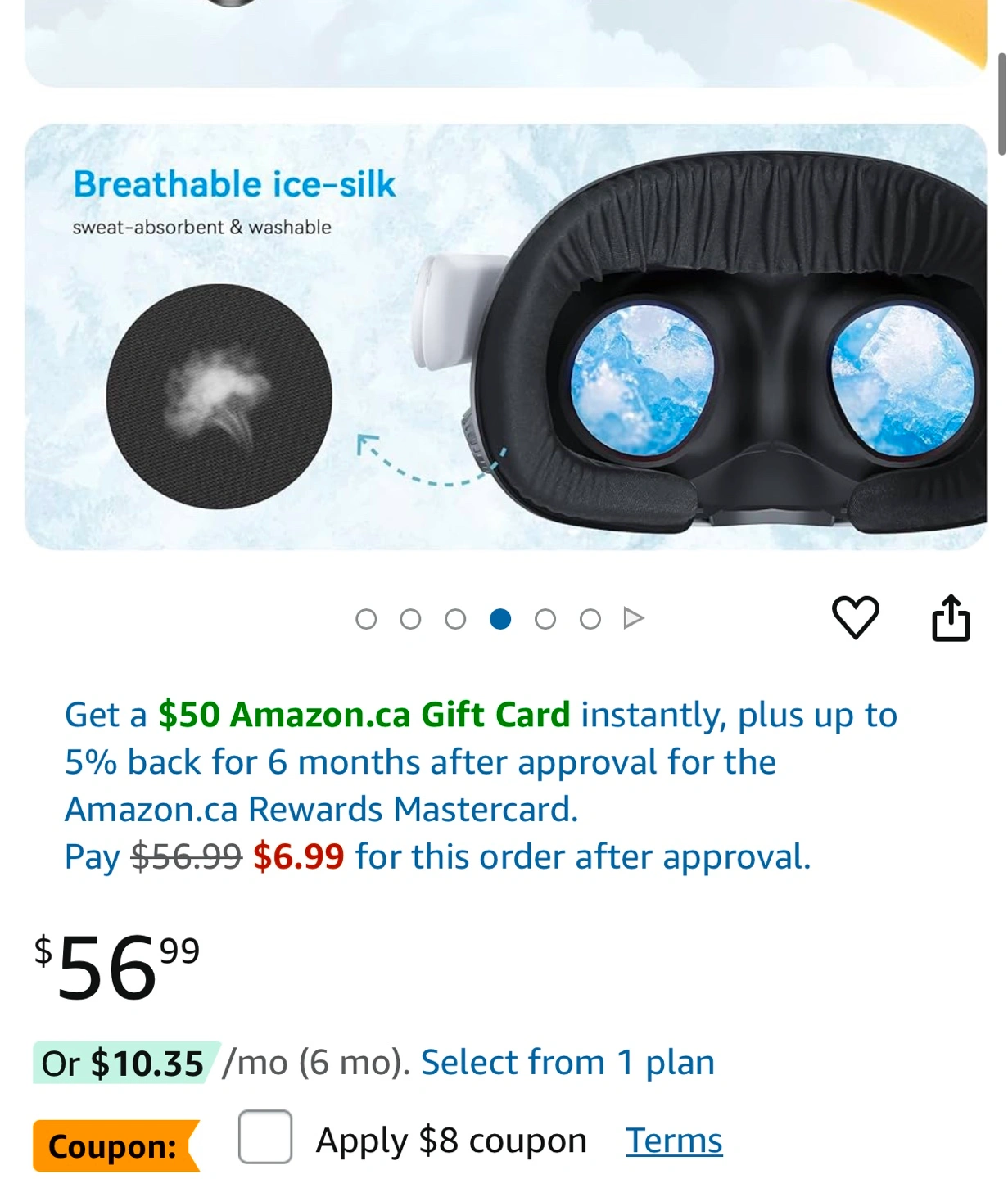The image size is (1008, 1179).
Task: Select the fourth highlighted carousel dot
Action: click(500, 619)
